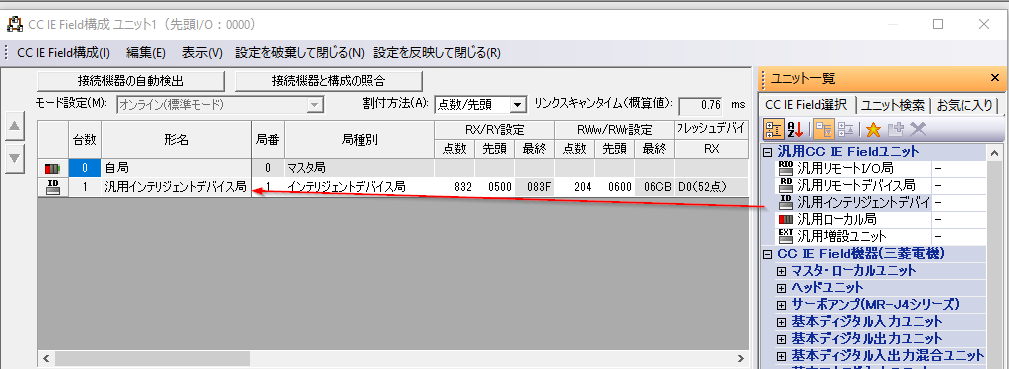Viewport: 1009px width, 369px height.
Task: Select the 汎用リモートI/O局 RIO icon
Action: pos(786,169)
